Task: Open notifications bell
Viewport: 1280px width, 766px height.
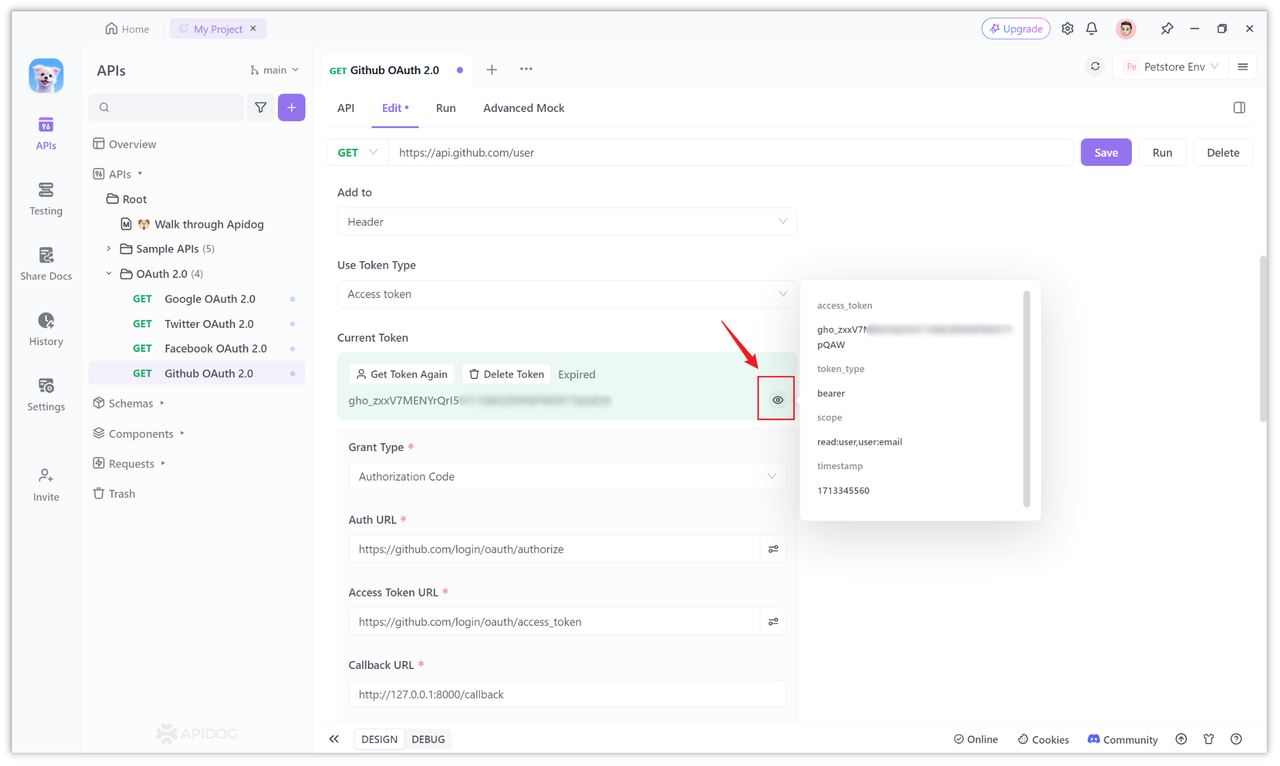Action: click(1092, 29)
